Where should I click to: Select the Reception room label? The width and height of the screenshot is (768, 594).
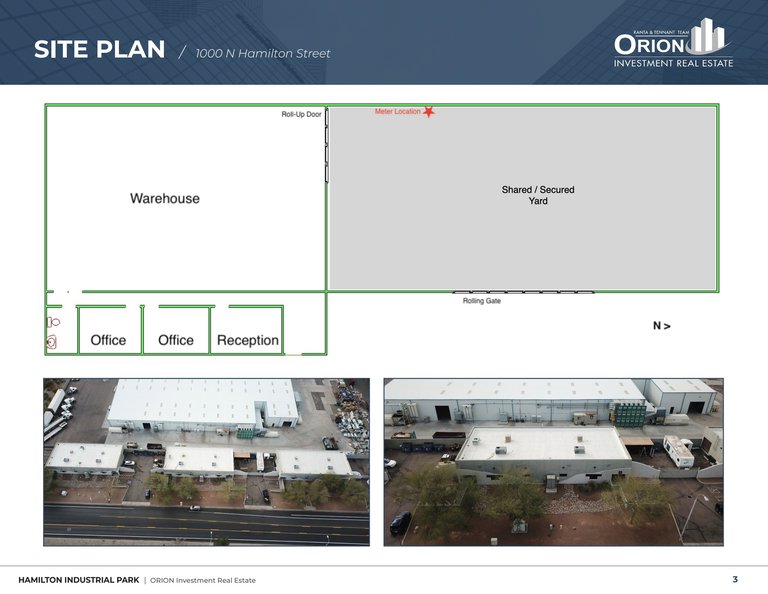coord(248,340)
